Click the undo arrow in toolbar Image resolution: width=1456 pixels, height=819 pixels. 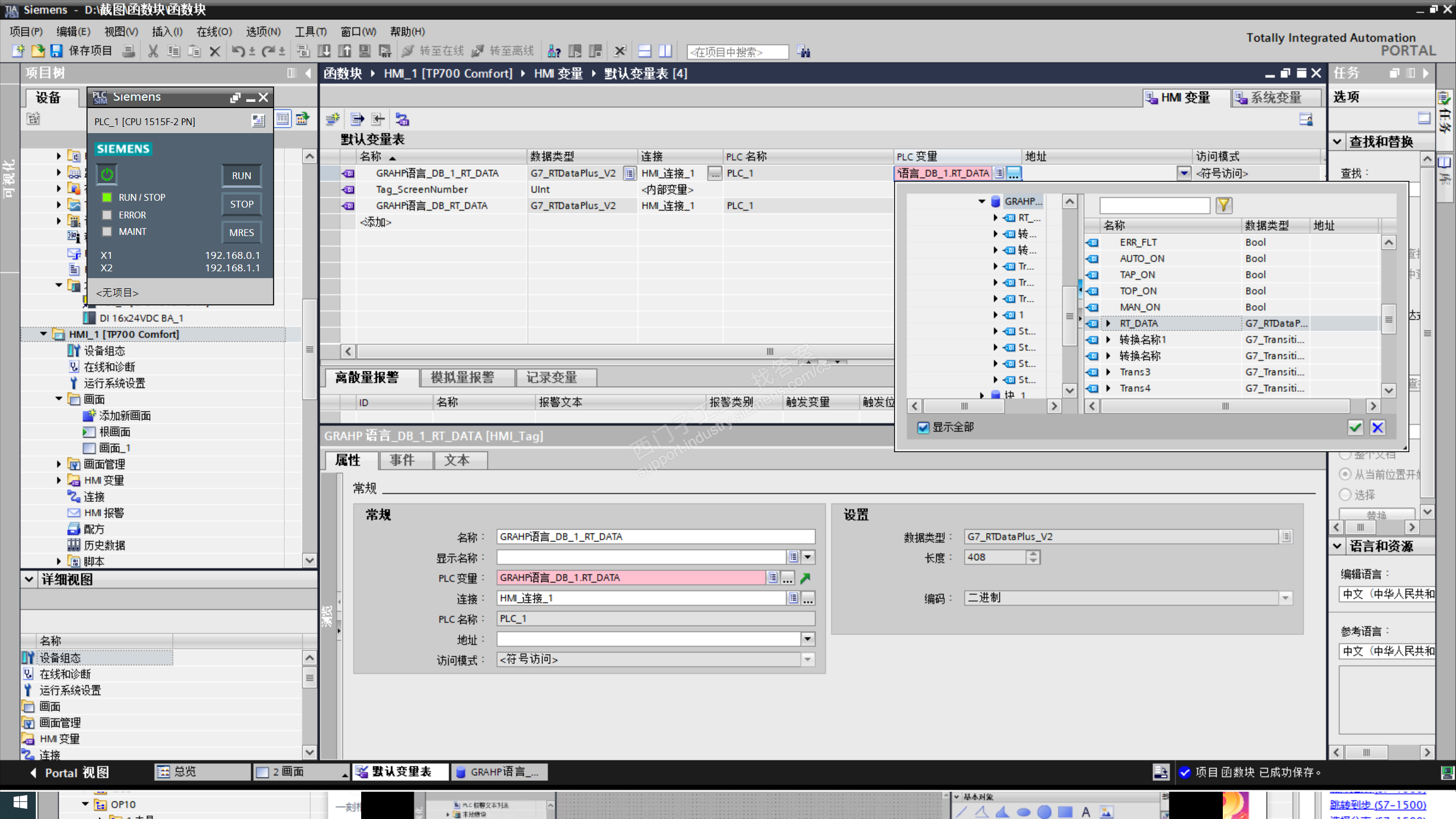coord(238,51)
